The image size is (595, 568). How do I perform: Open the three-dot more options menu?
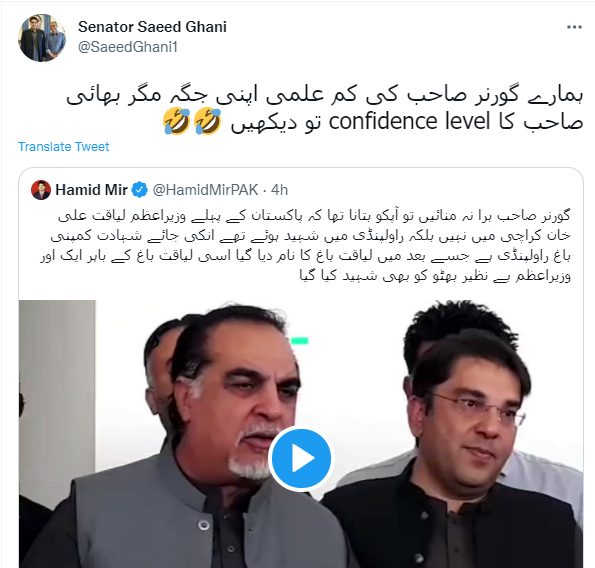pos(574,27)
